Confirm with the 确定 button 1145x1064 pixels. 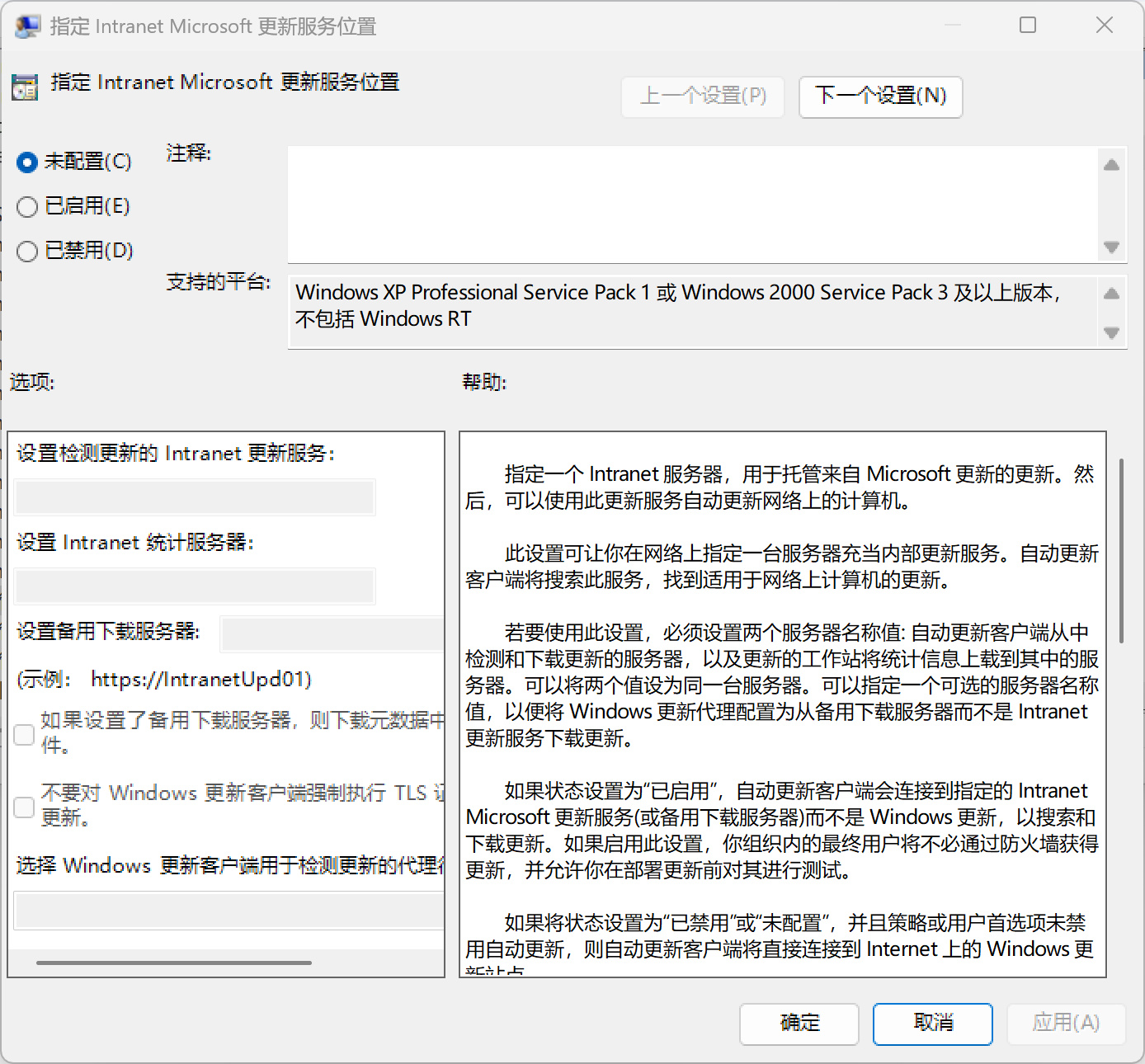tap(799, 1024)
